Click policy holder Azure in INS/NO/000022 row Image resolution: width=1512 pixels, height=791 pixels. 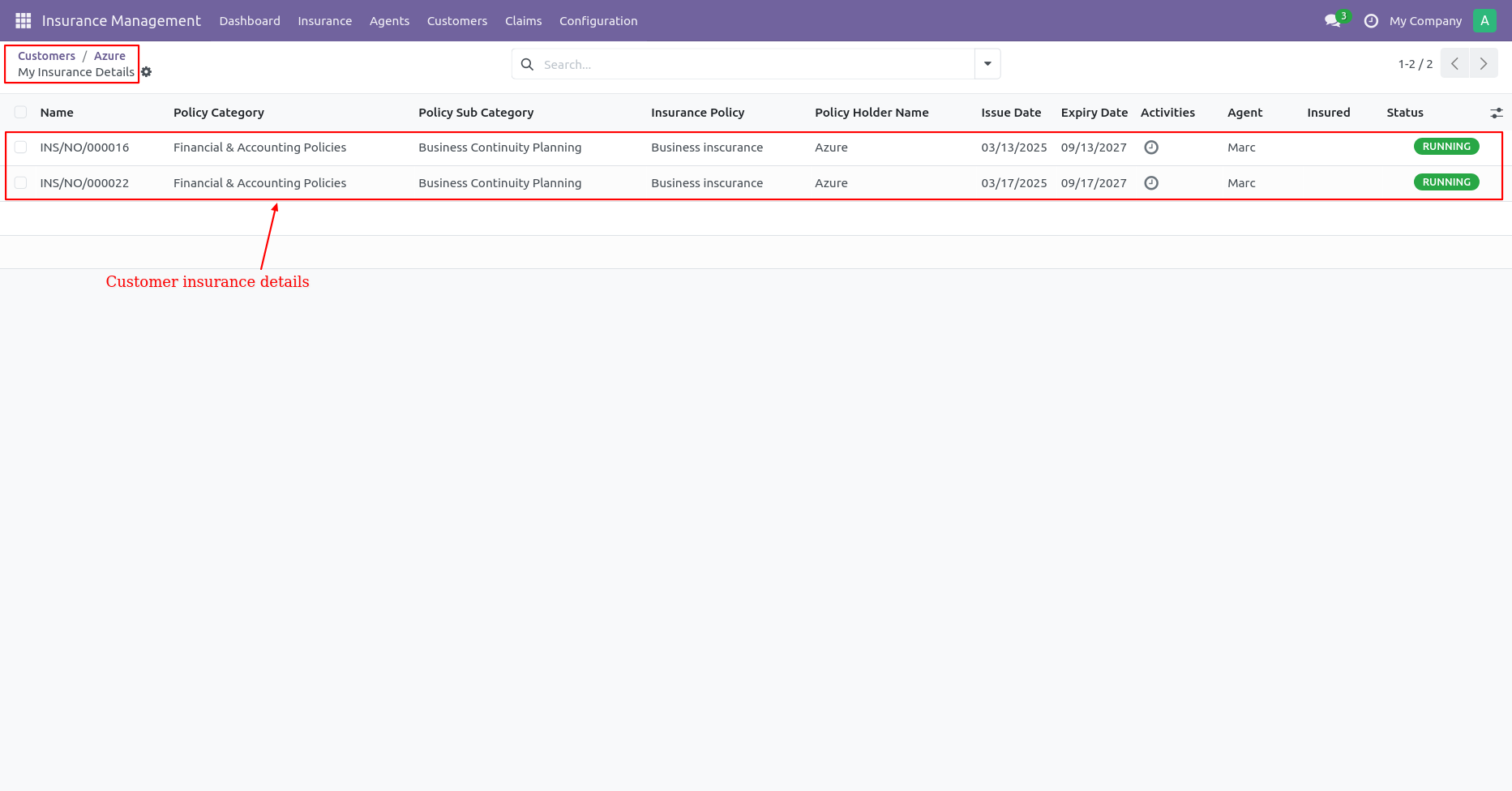click(831, 183)
